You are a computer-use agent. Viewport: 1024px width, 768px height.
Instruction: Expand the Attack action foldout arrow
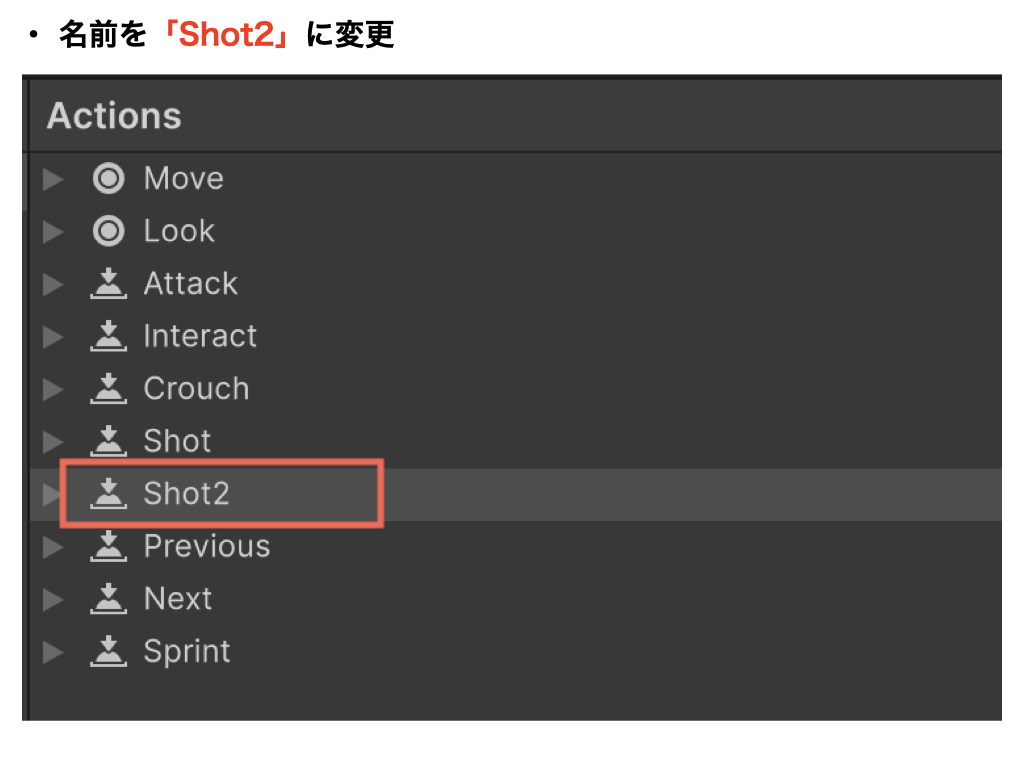click(53, 284)
